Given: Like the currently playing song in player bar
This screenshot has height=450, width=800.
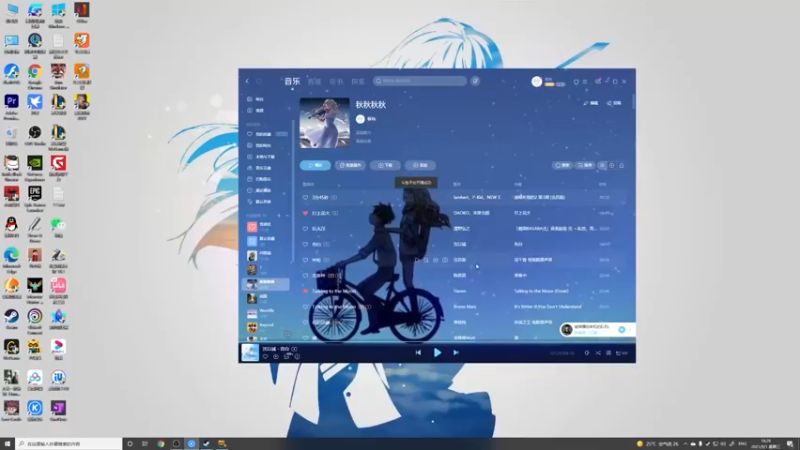Looking at the screenshot, I should coord(265,357).
